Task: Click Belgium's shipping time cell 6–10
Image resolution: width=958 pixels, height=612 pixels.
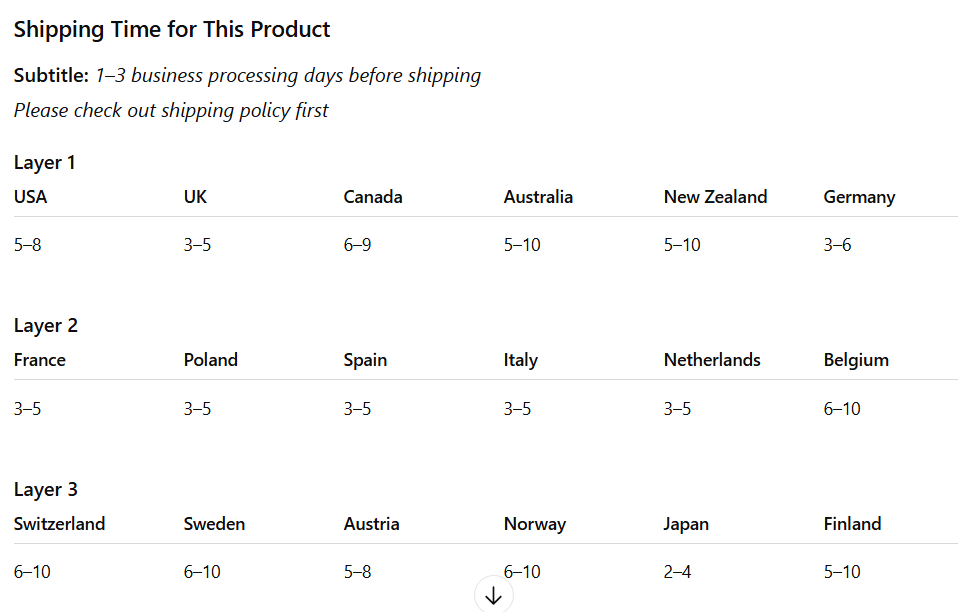Action: coord(842,408)
